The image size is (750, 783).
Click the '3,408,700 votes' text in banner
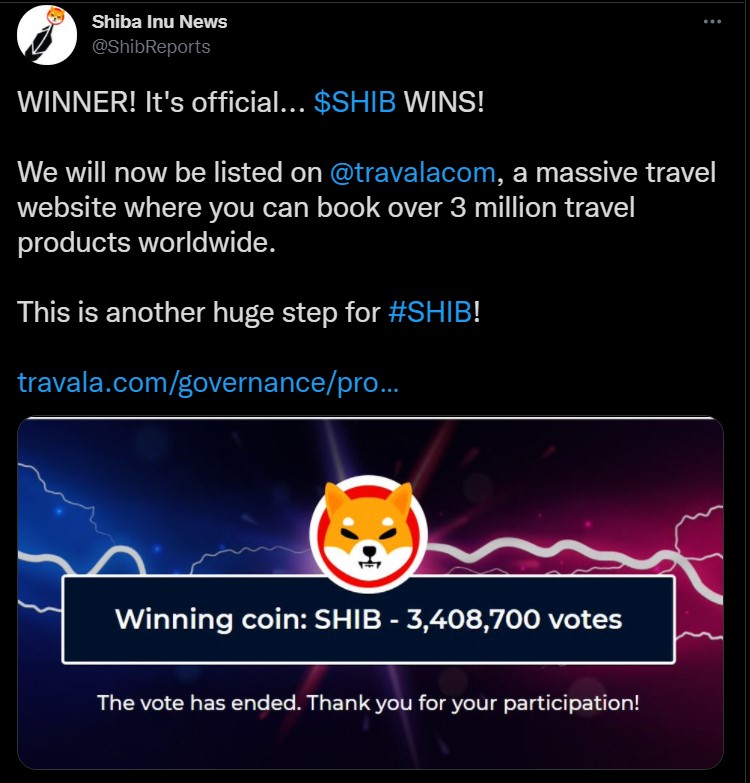click(x=514, y=619)
